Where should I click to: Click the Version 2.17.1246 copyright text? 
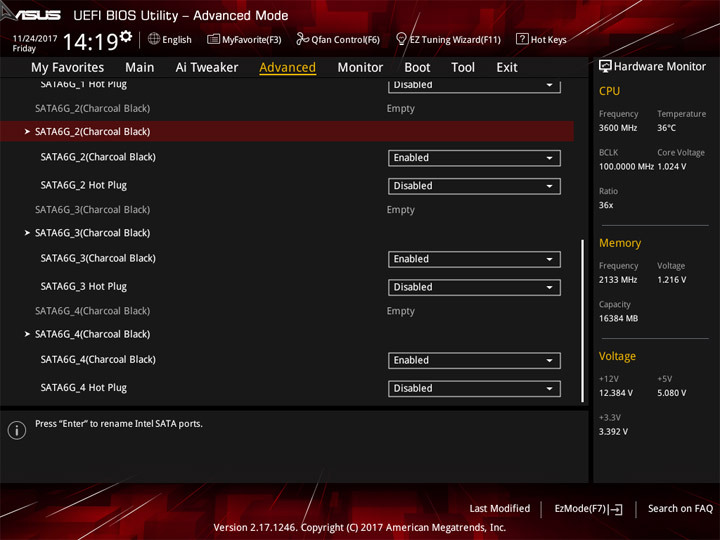[360, 528]
